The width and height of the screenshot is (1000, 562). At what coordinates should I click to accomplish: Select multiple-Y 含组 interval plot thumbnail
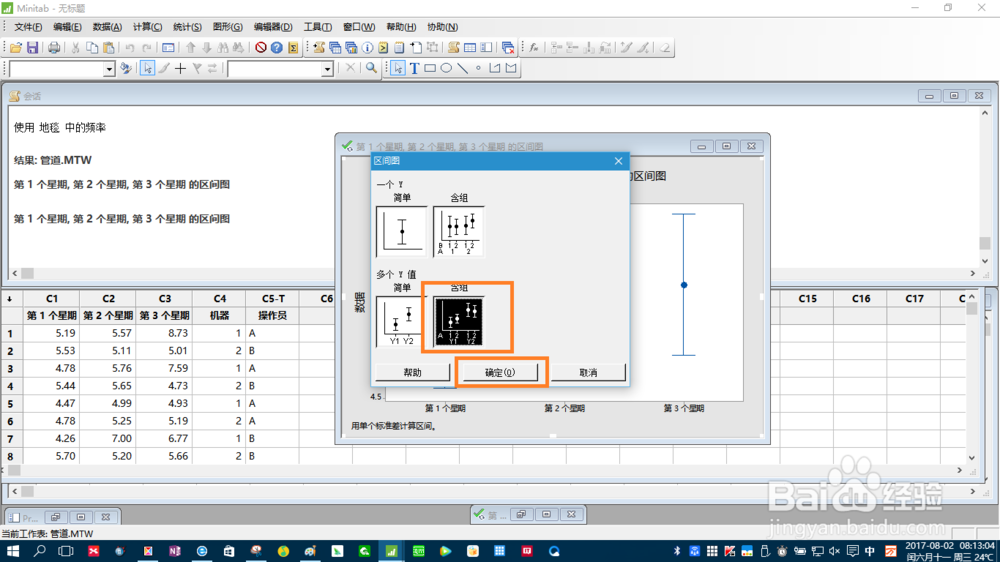click(459, 321)
